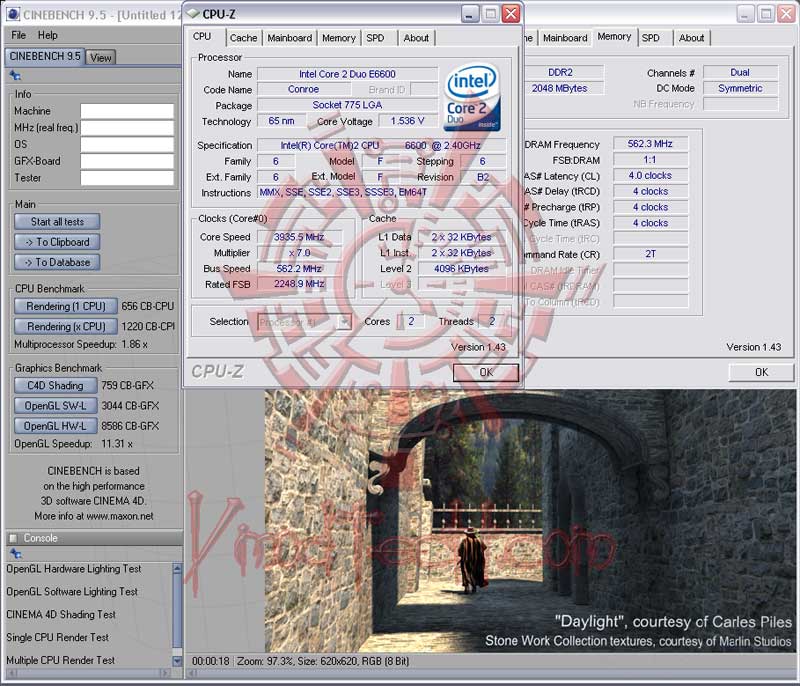Image resolution: width=800 pixels, height=686 pixels.
Task: Click the Bus Speed value 562.2 MHz
Action: pos(299,268)
